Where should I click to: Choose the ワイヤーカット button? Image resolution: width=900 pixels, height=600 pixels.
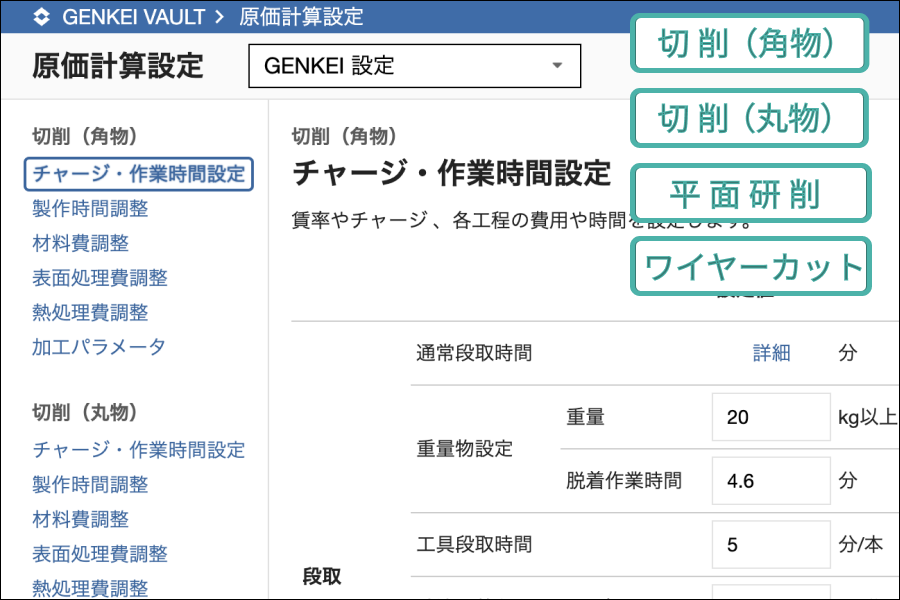tap(749, 267)
